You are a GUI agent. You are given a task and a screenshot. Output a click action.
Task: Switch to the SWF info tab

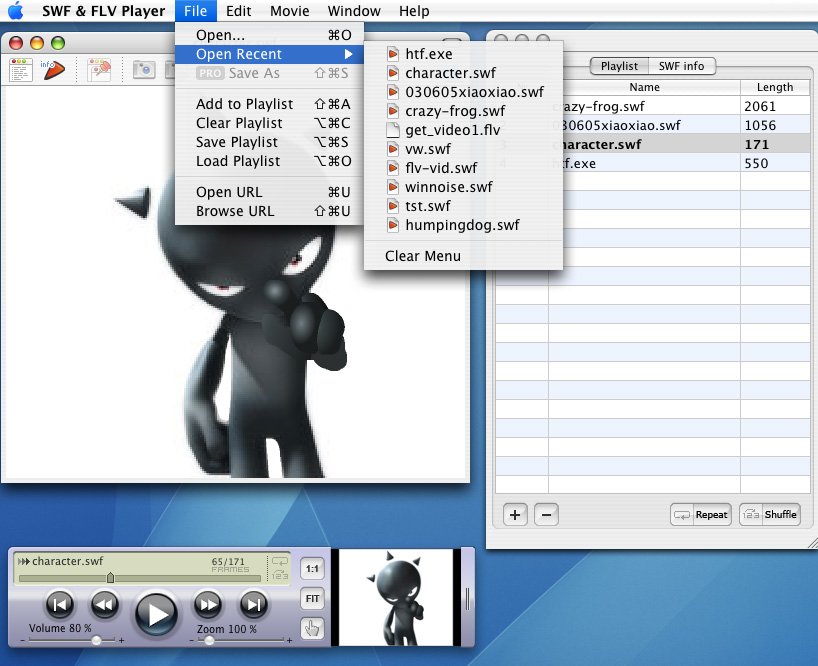tap(681, 66)
